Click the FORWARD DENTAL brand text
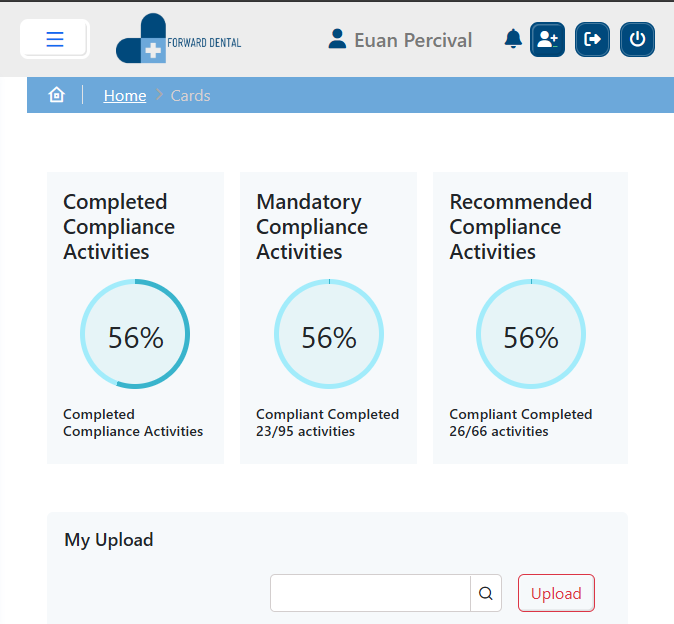Viewport: 674px width, 624px height. (204, 43)
